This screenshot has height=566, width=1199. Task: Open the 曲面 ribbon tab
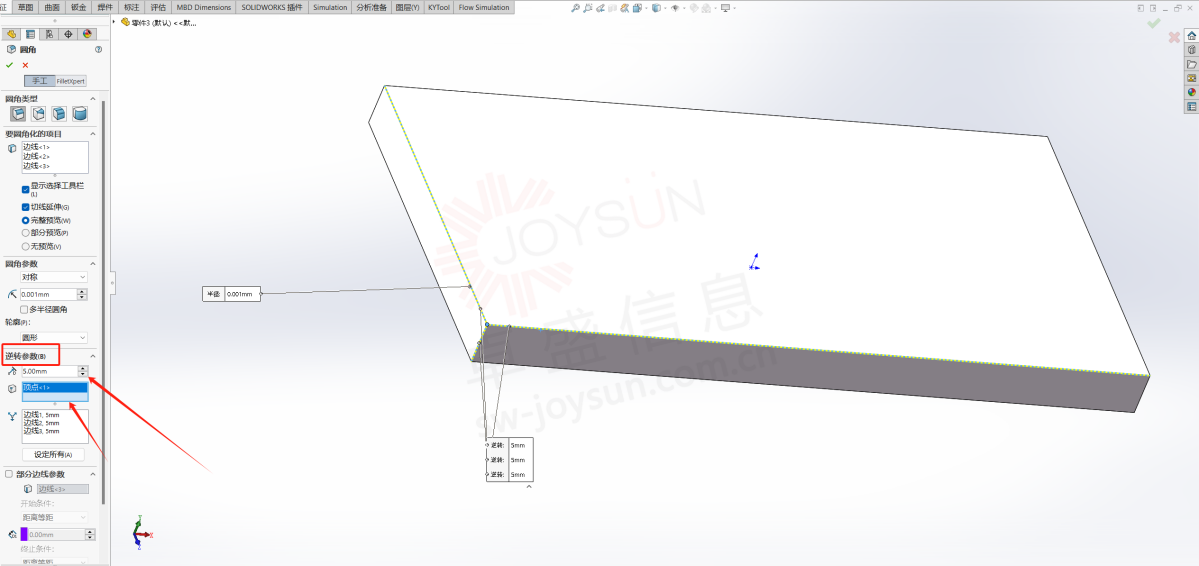point(52,8)
